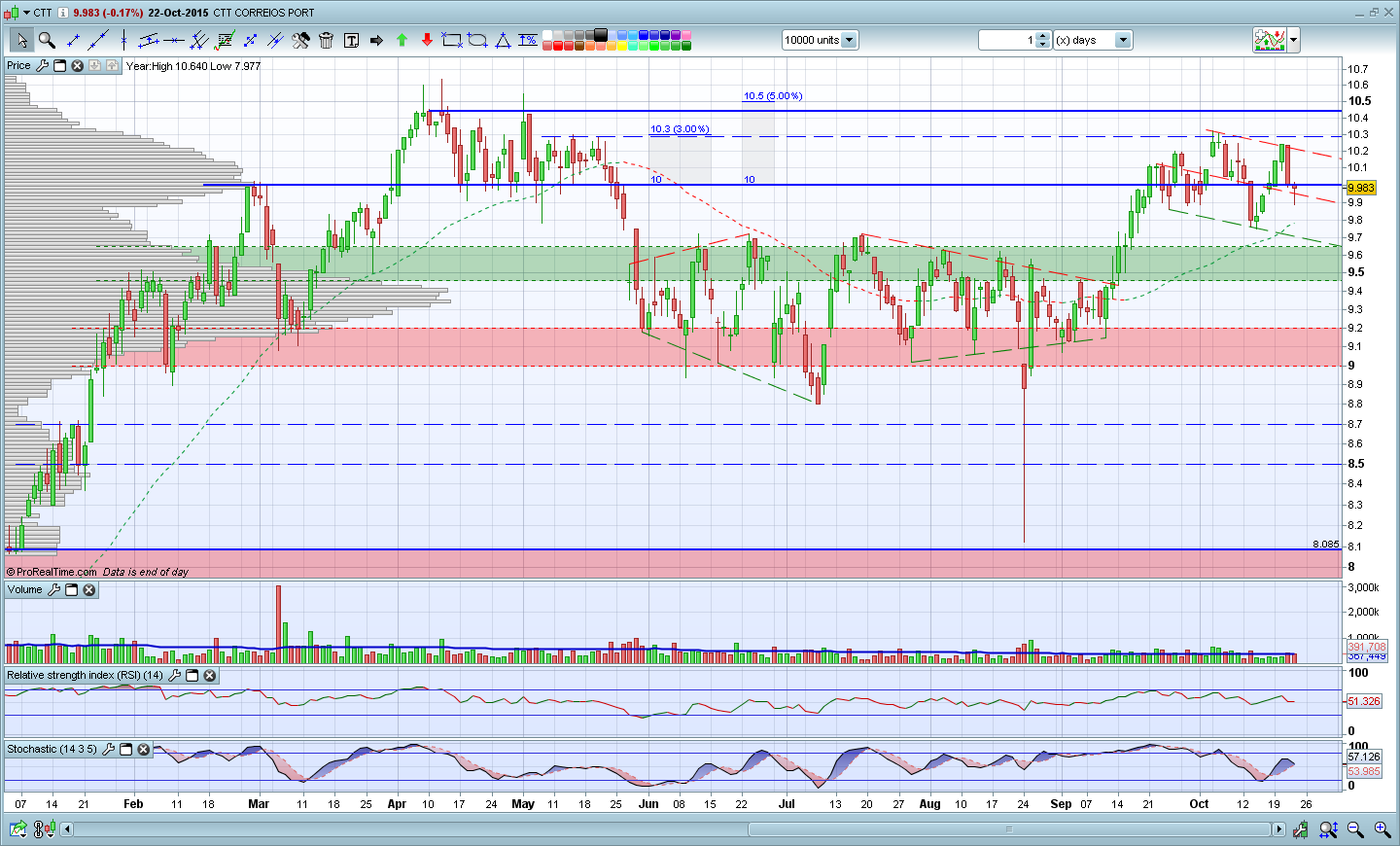Select the pointer cursor tool
Screen dimensions: 1400x846
[20, 40]
